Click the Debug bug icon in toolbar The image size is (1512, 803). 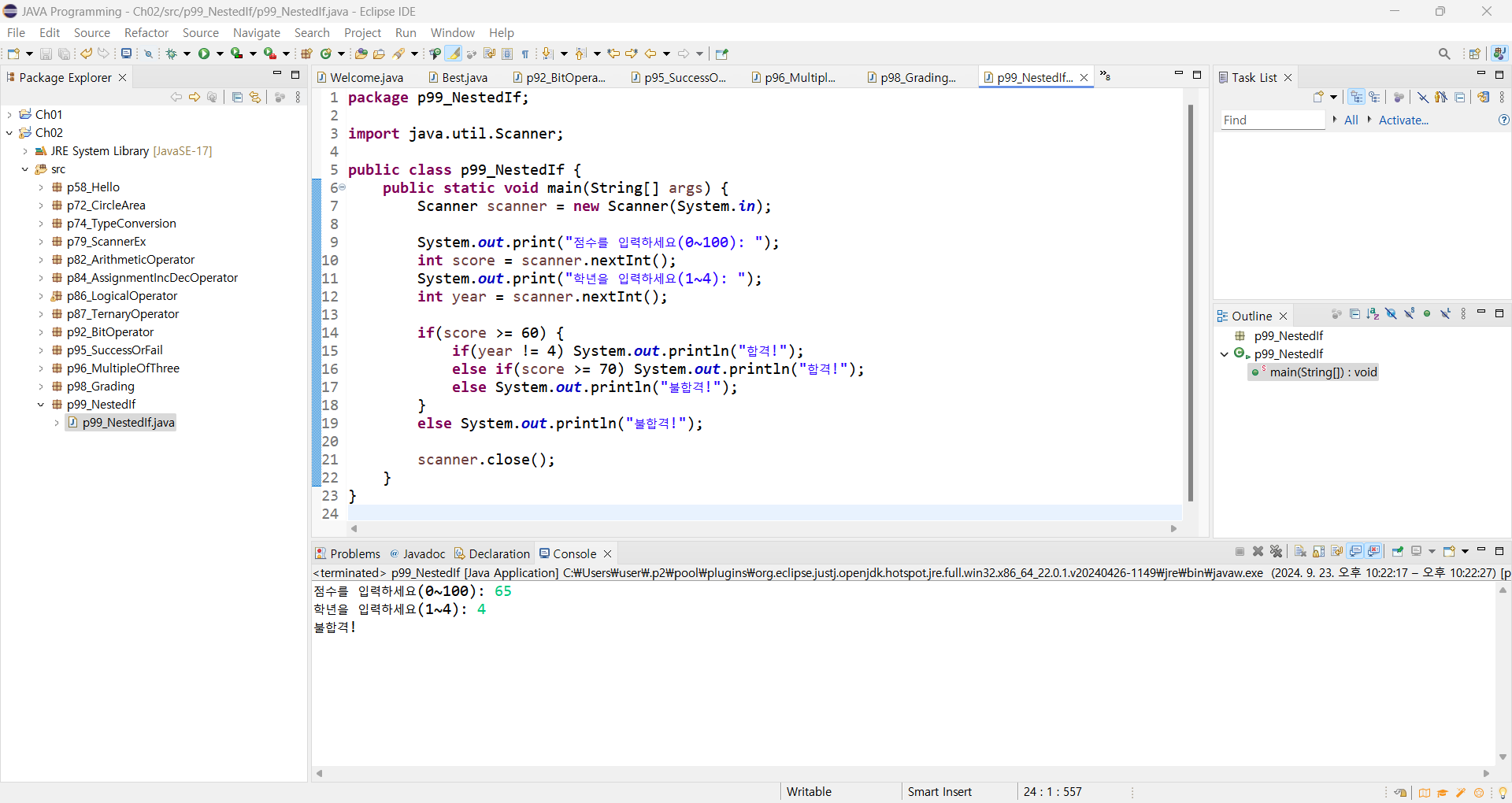pyautogui.click(x=171, y=54)
